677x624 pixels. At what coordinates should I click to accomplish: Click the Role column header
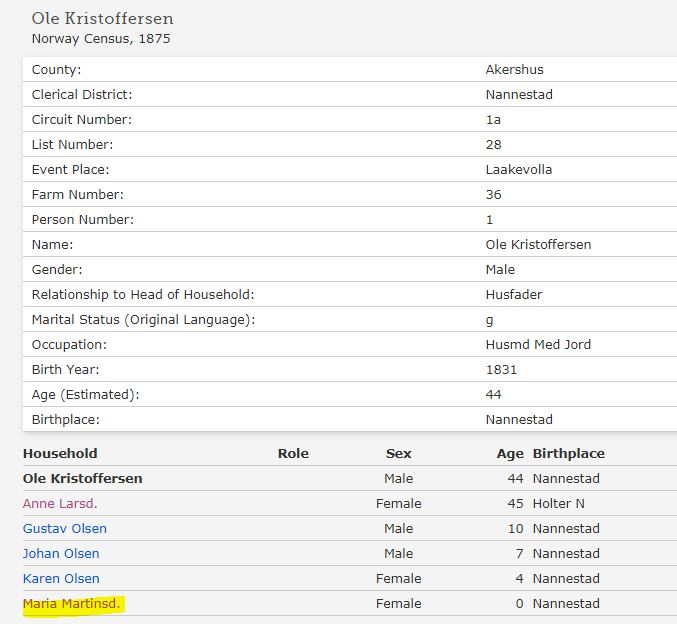[x=293, y=453]
